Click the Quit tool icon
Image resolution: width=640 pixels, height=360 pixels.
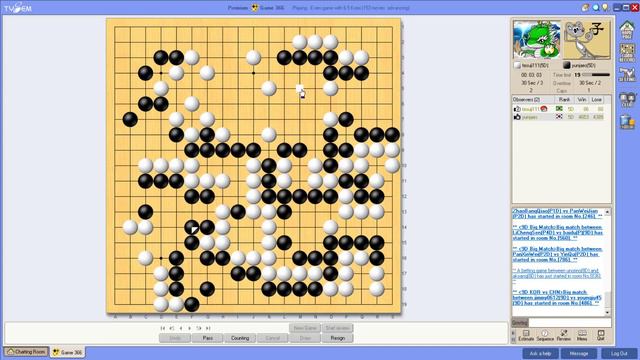(601, 336)
